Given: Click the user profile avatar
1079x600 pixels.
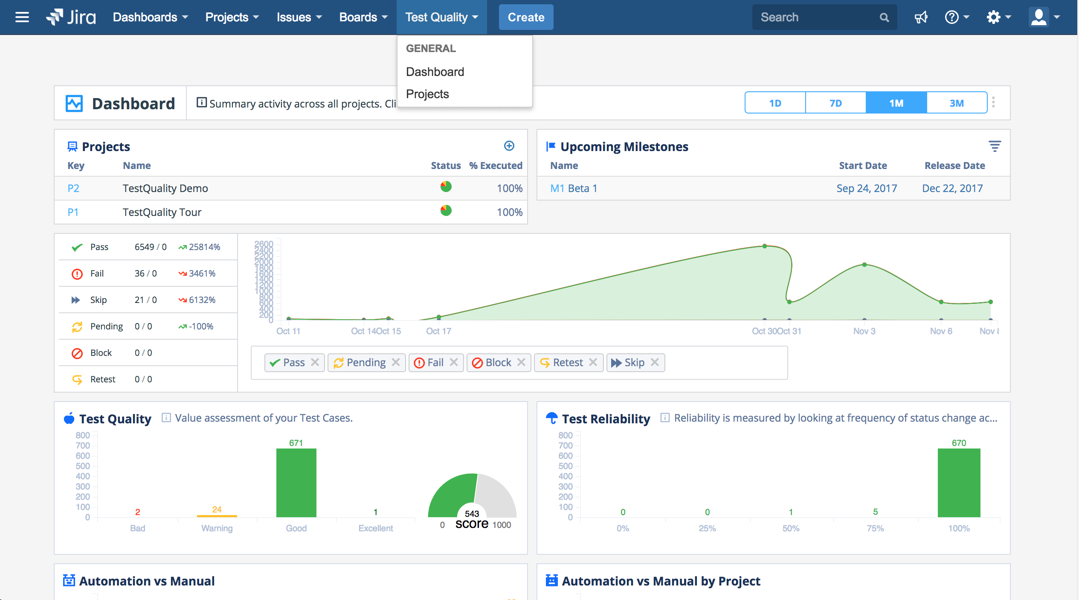Looking at the screenshot, I should [x=1043, y=17].
